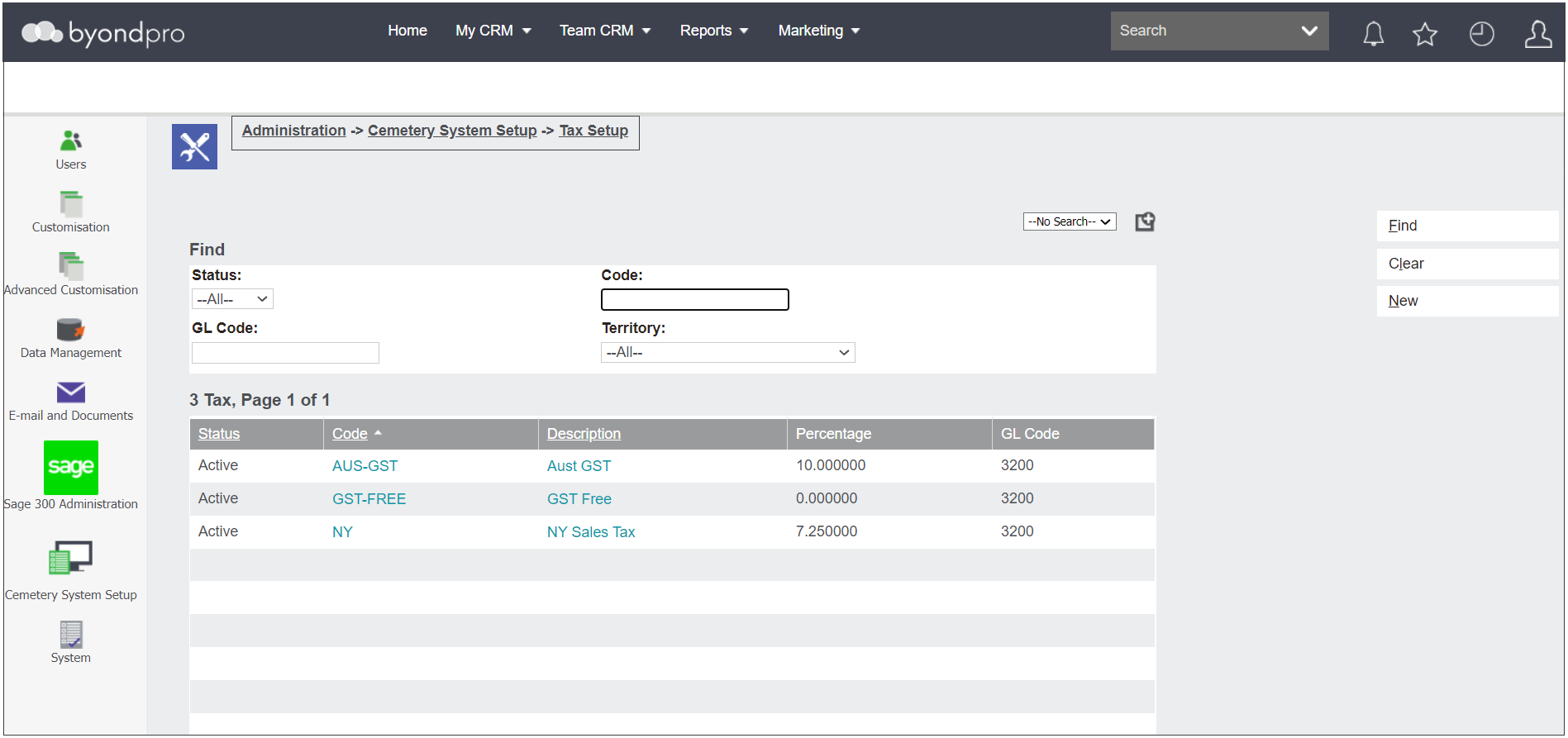Click the Percentage column header
Screen dimensions: 1568x738
coord(833,434)
